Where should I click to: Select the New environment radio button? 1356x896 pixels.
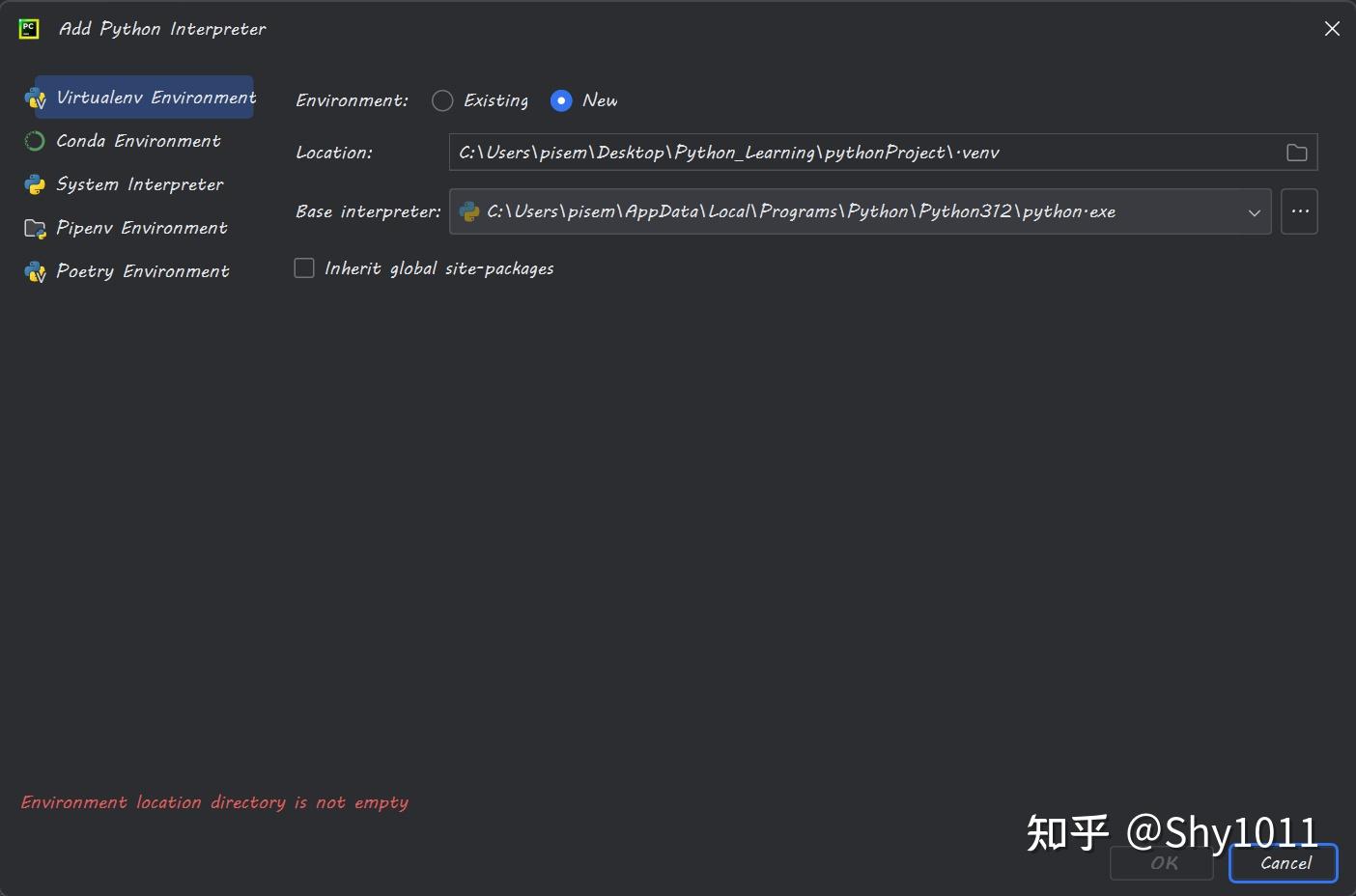click(561, 100)
